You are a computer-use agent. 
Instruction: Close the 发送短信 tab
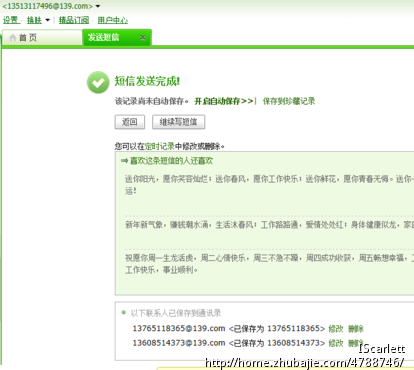tap(143, 37)
